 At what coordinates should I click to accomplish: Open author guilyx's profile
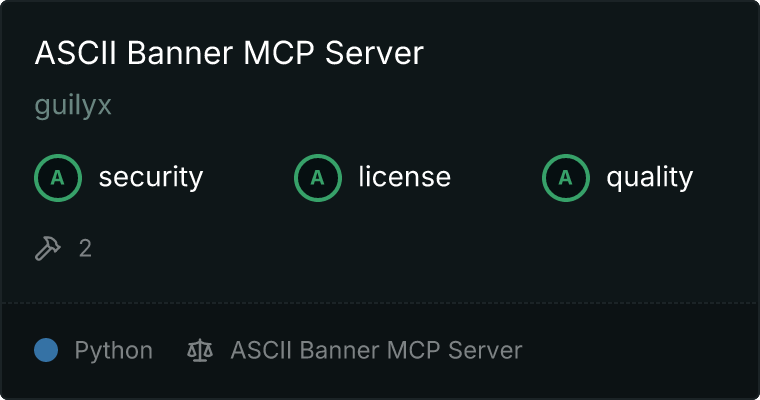pos(73,106)
